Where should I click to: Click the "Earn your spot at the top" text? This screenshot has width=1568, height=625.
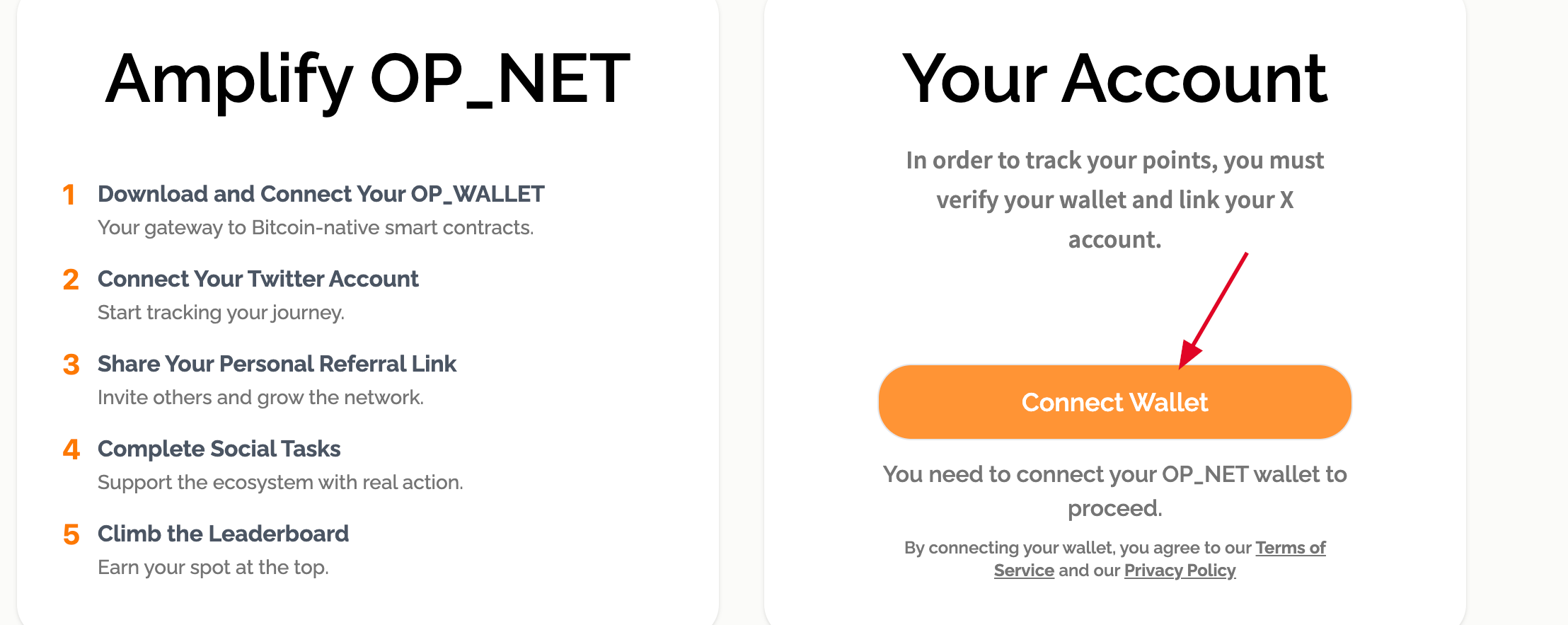point(213,568)
